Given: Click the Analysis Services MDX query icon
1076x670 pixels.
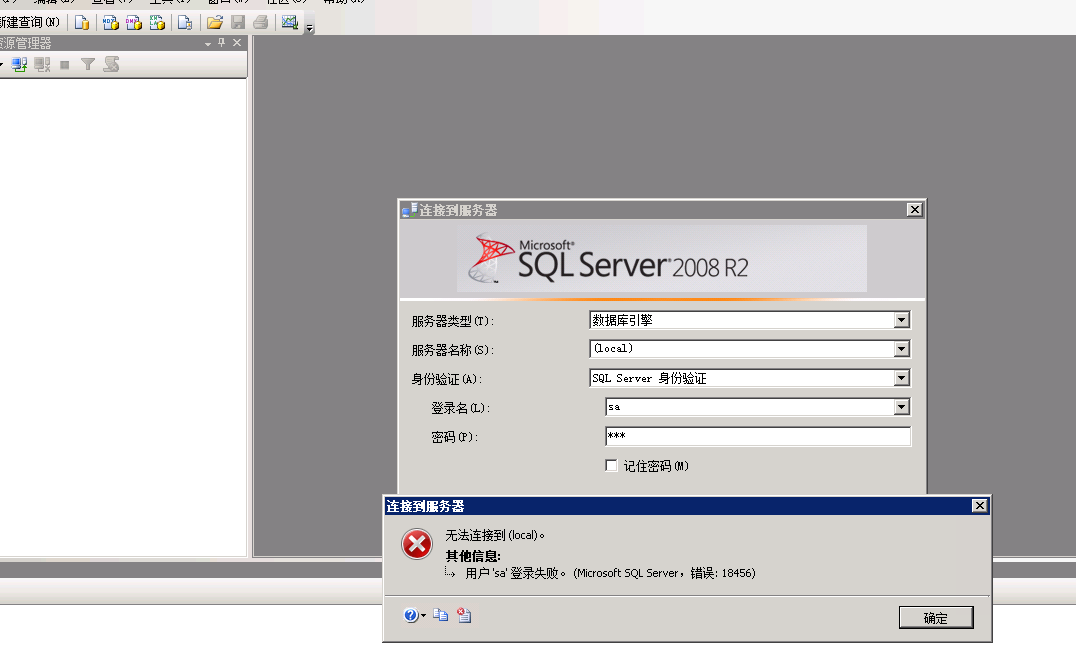Looking at the screenshot, I should tap(110, 22).
